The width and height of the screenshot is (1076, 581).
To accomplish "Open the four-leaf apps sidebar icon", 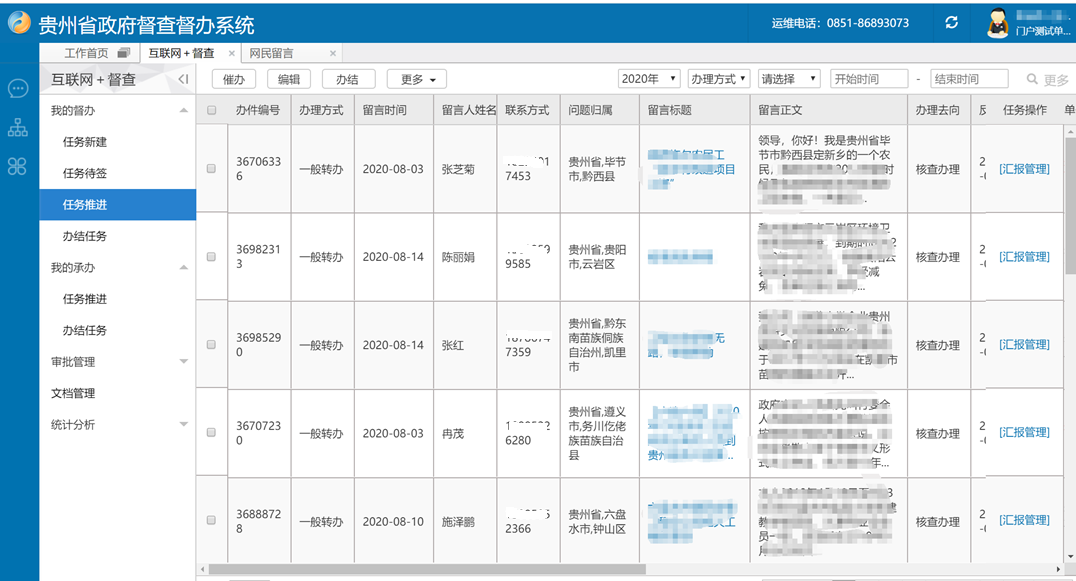I will click(x=18, y=166).
